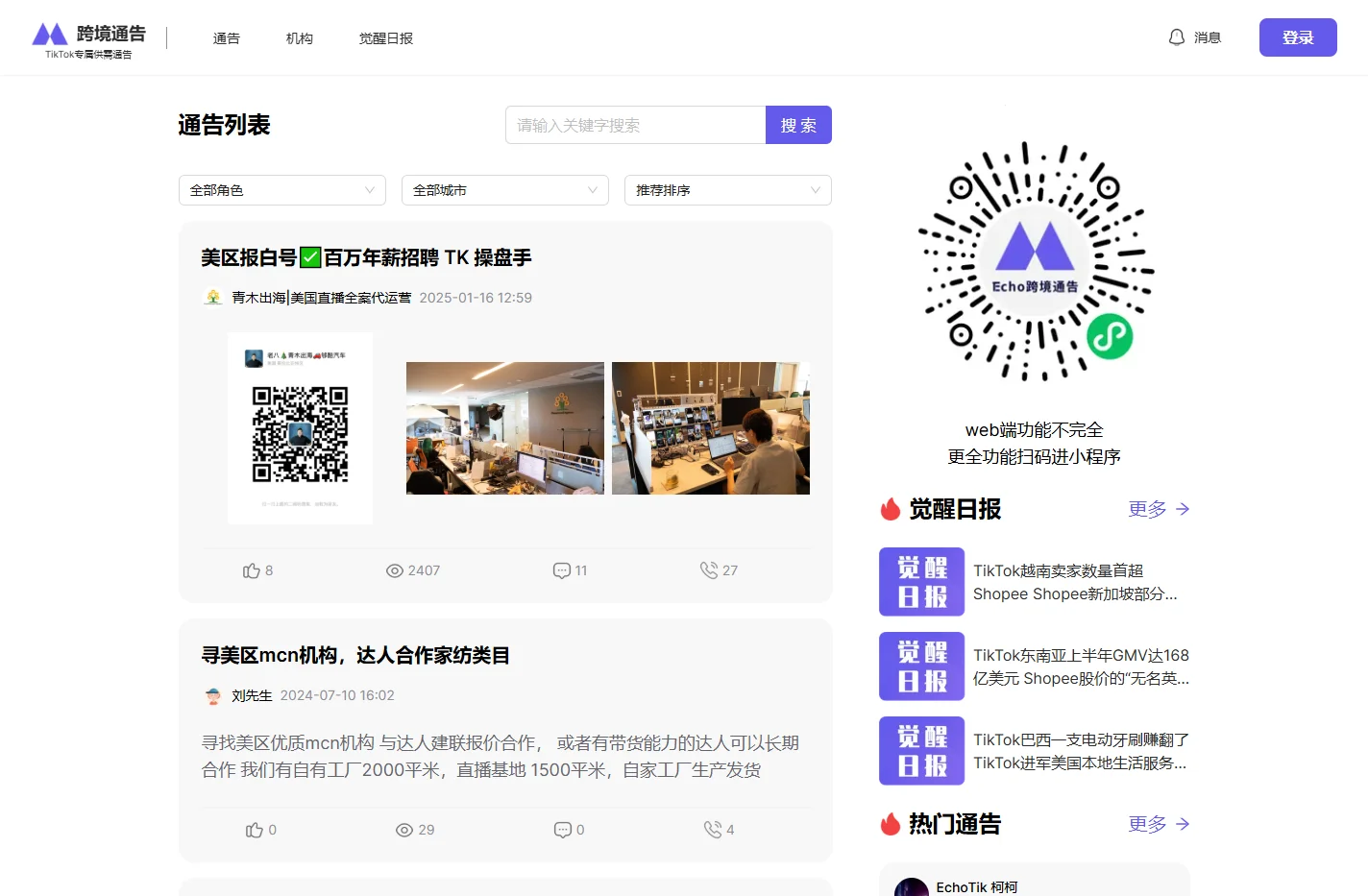Viewport: 1368px width, 896px height.
Task: Open comments icon on 刘先生 post
Action: (563, 830)
